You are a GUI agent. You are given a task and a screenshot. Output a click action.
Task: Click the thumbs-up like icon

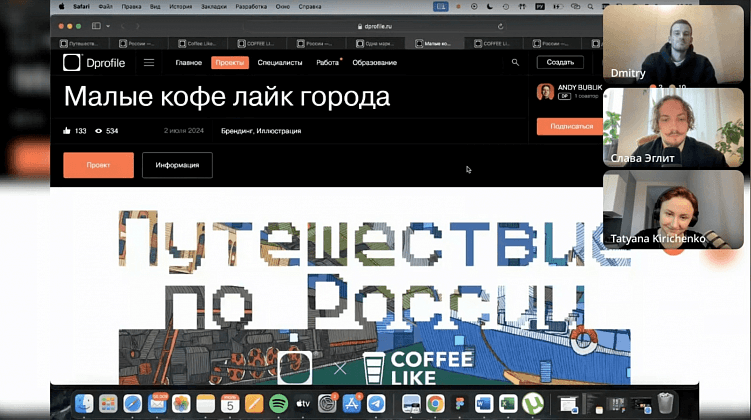tap(67, 130)
